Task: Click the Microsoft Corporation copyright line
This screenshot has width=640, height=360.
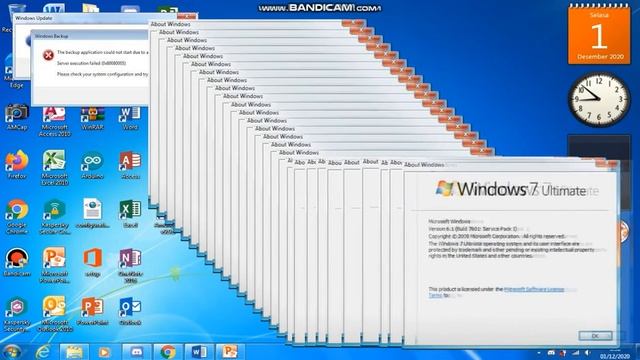Action: (x=496, y=236)
